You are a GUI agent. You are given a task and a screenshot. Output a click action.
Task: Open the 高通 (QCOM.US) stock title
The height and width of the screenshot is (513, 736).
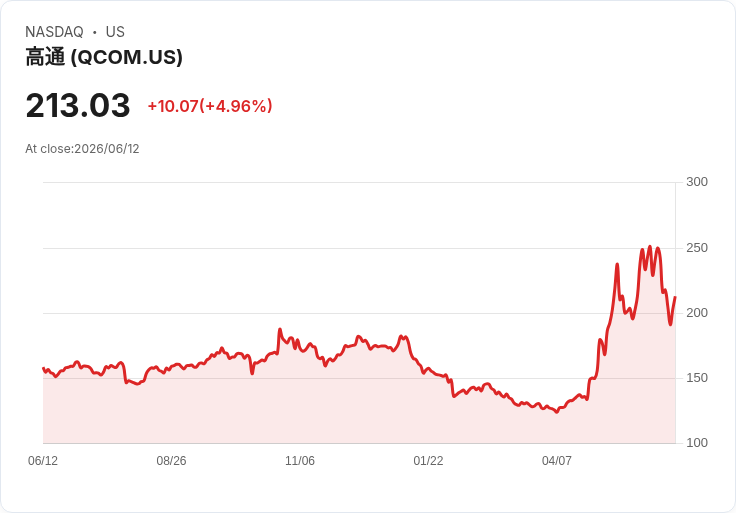coord(104,57)
